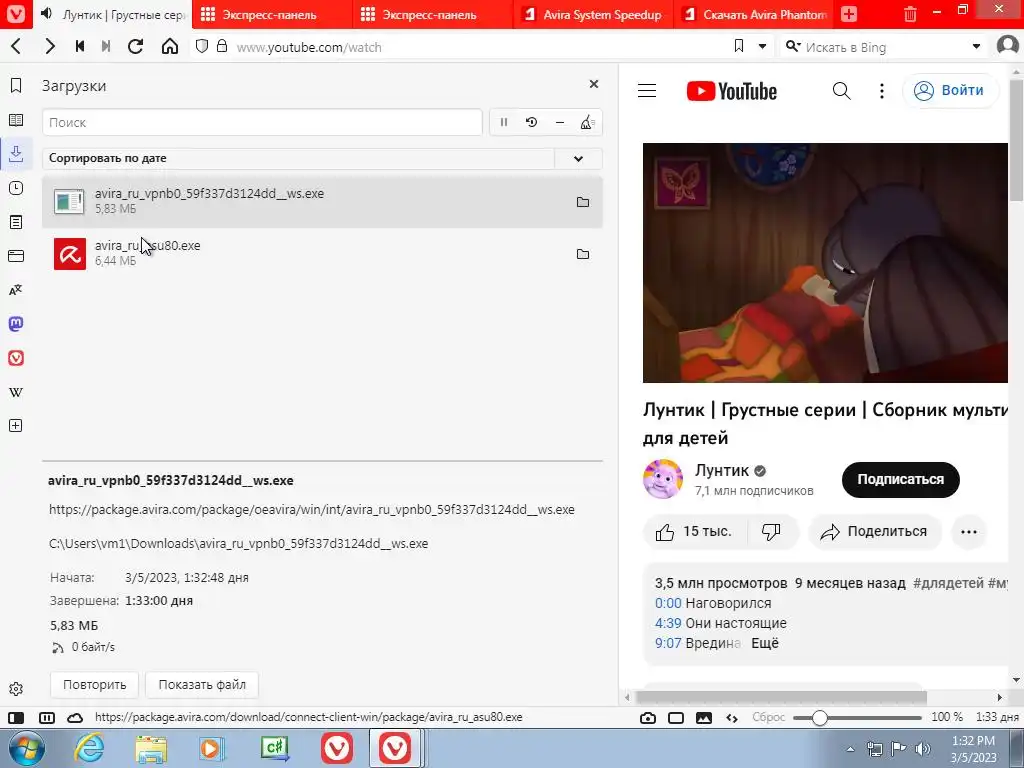Click the Поделиться share button

(875, 532)
